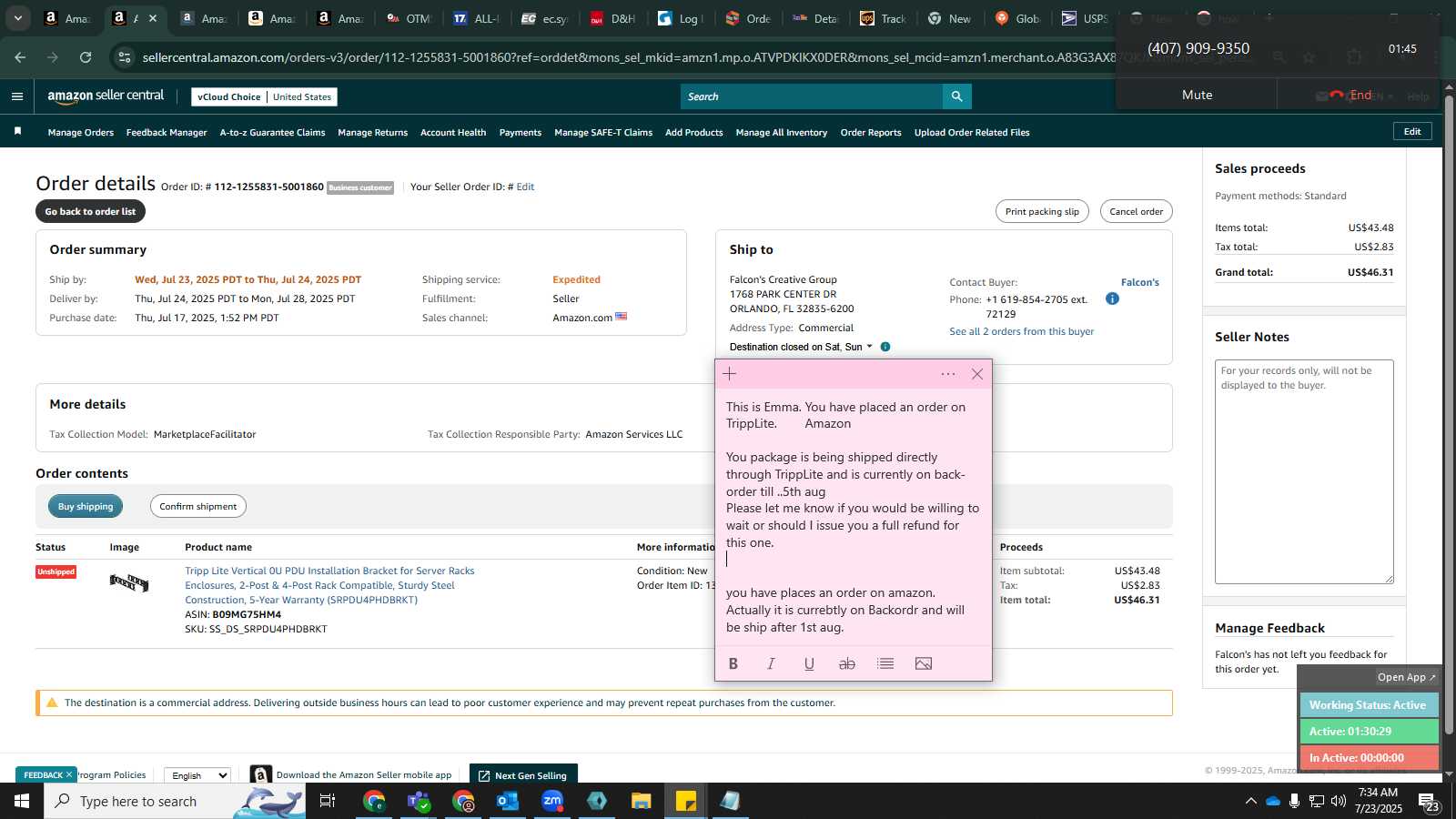
Task: Open Upload Order Related Files
Action: pos(972,133)
